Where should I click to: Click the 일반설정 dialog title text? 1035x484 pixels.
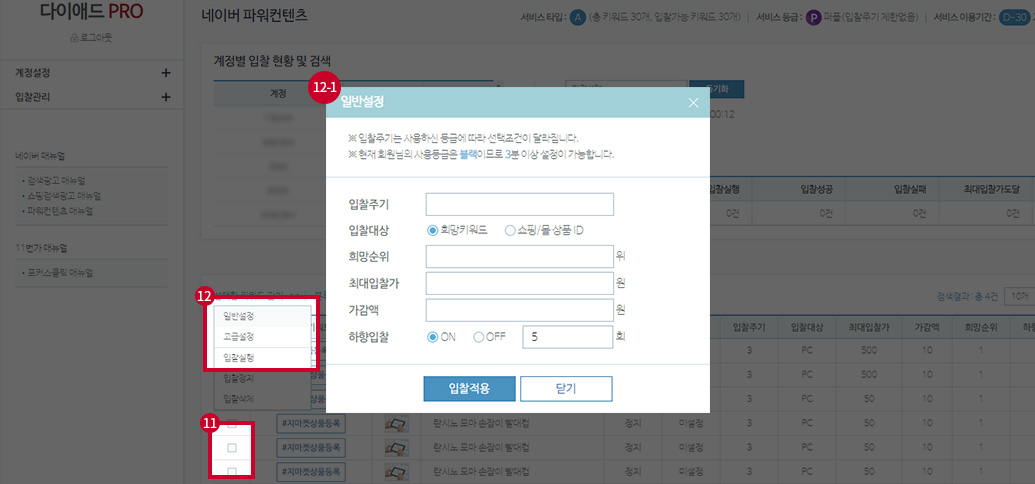(x=362, y=102)
